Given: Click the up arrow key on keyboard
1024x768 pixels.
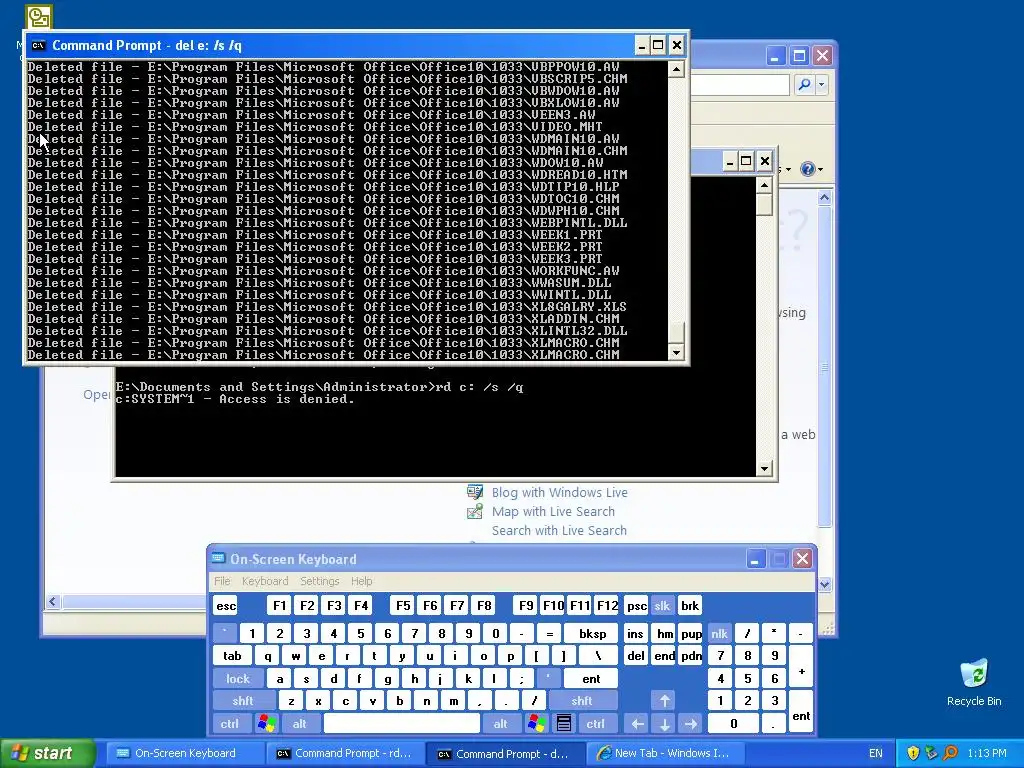Looking at the screenshot, I should [x=664, y=701].
